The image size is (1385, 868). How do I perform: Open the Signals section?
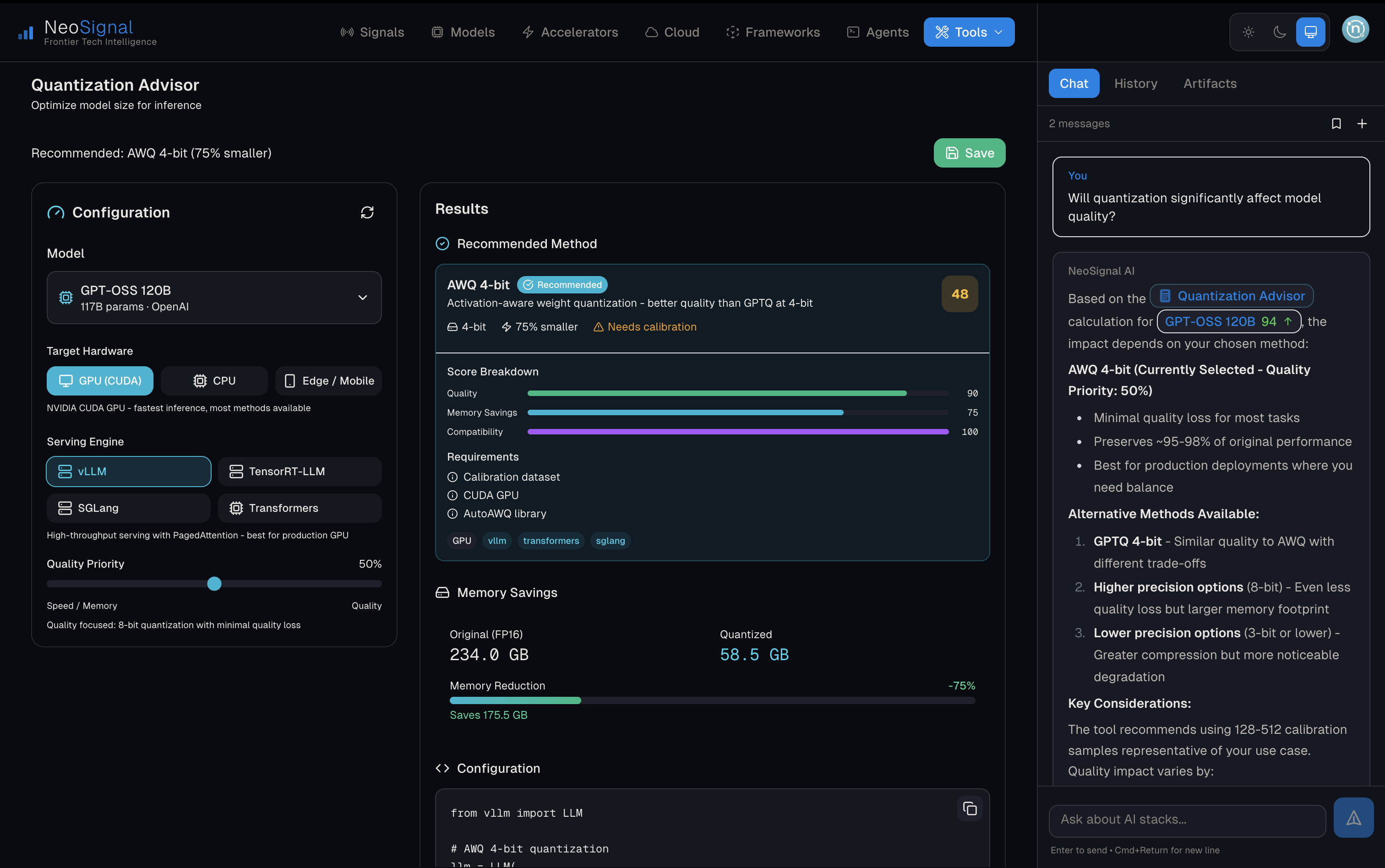tap(372, 32)
